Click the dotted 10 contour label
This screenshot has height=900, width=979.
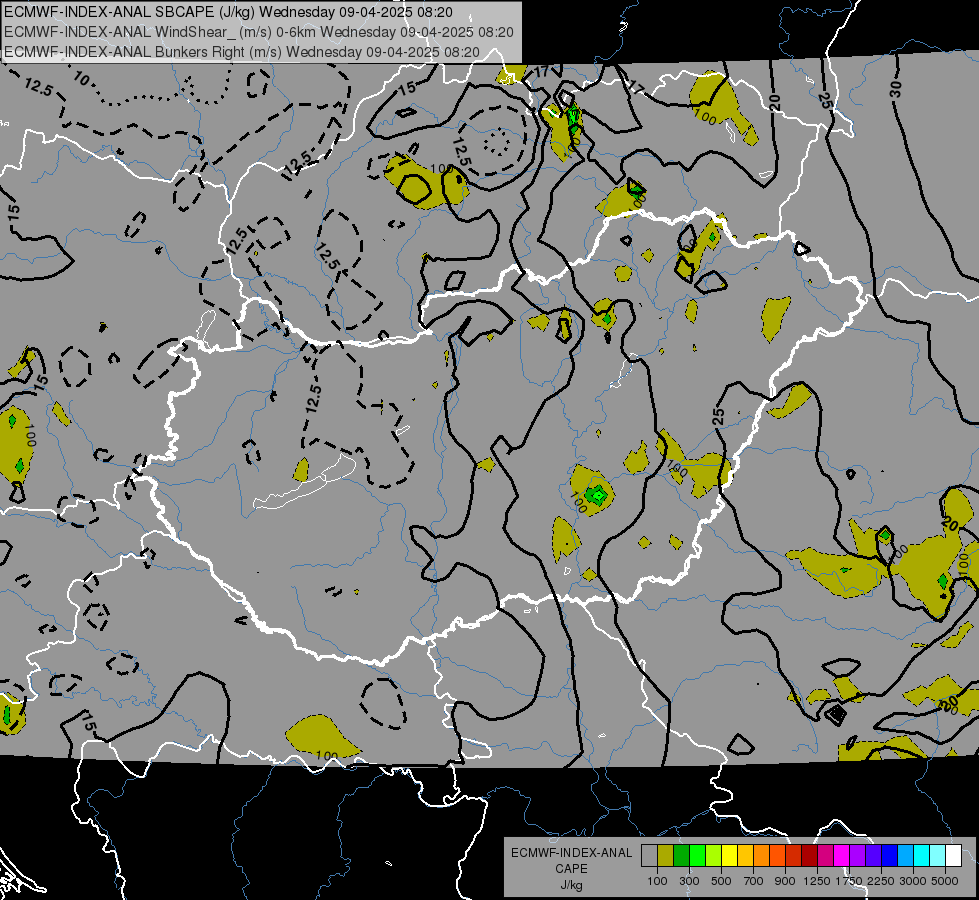[81, 78]
